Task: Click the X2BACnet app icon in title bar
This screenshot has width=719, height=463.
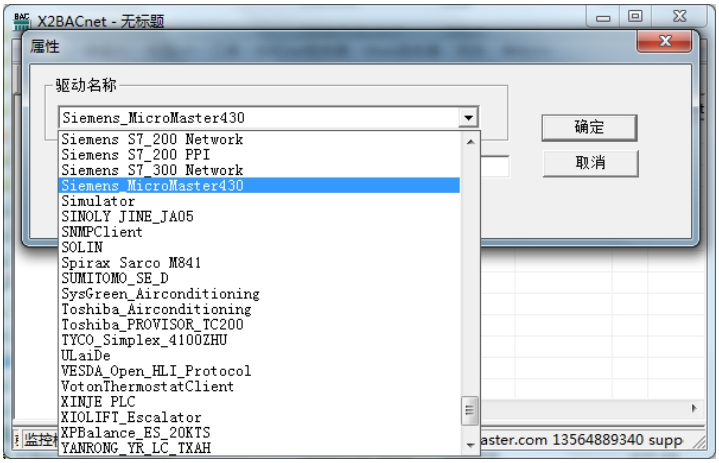Action: point(22,21)
